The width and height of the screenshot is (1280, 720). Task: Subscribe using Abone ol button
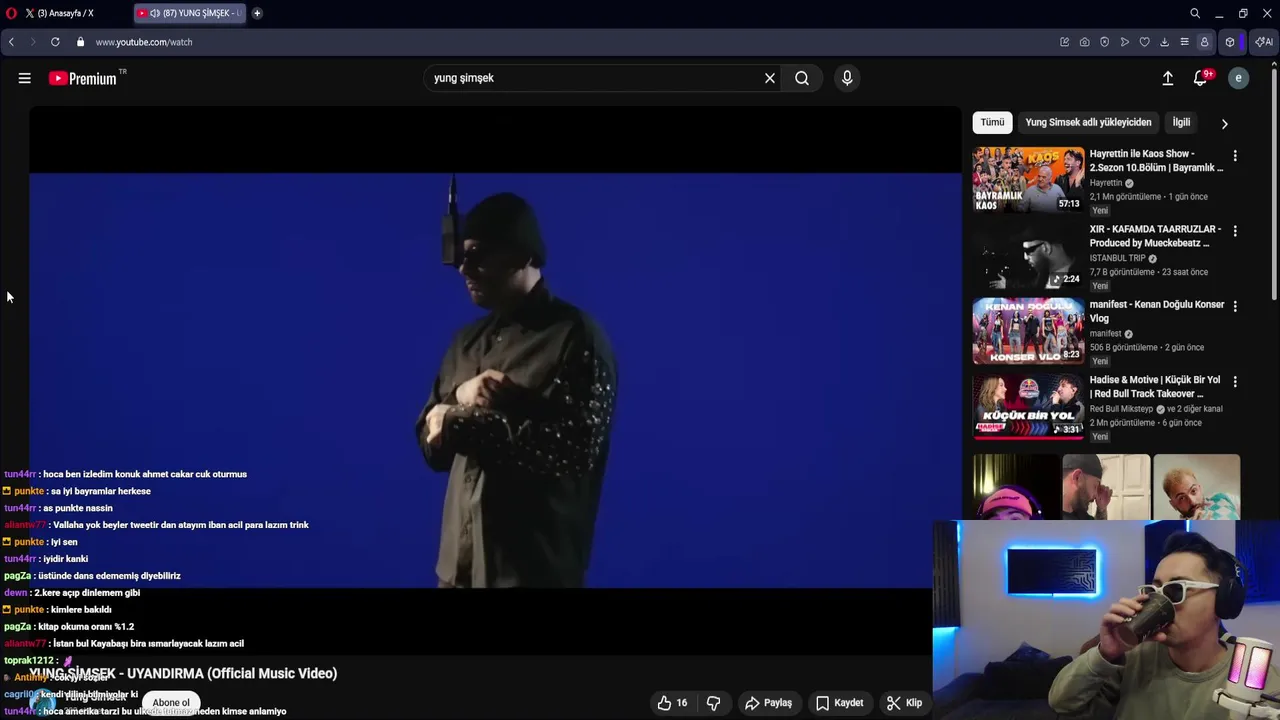pyautogui.click(x=171, y=703)
